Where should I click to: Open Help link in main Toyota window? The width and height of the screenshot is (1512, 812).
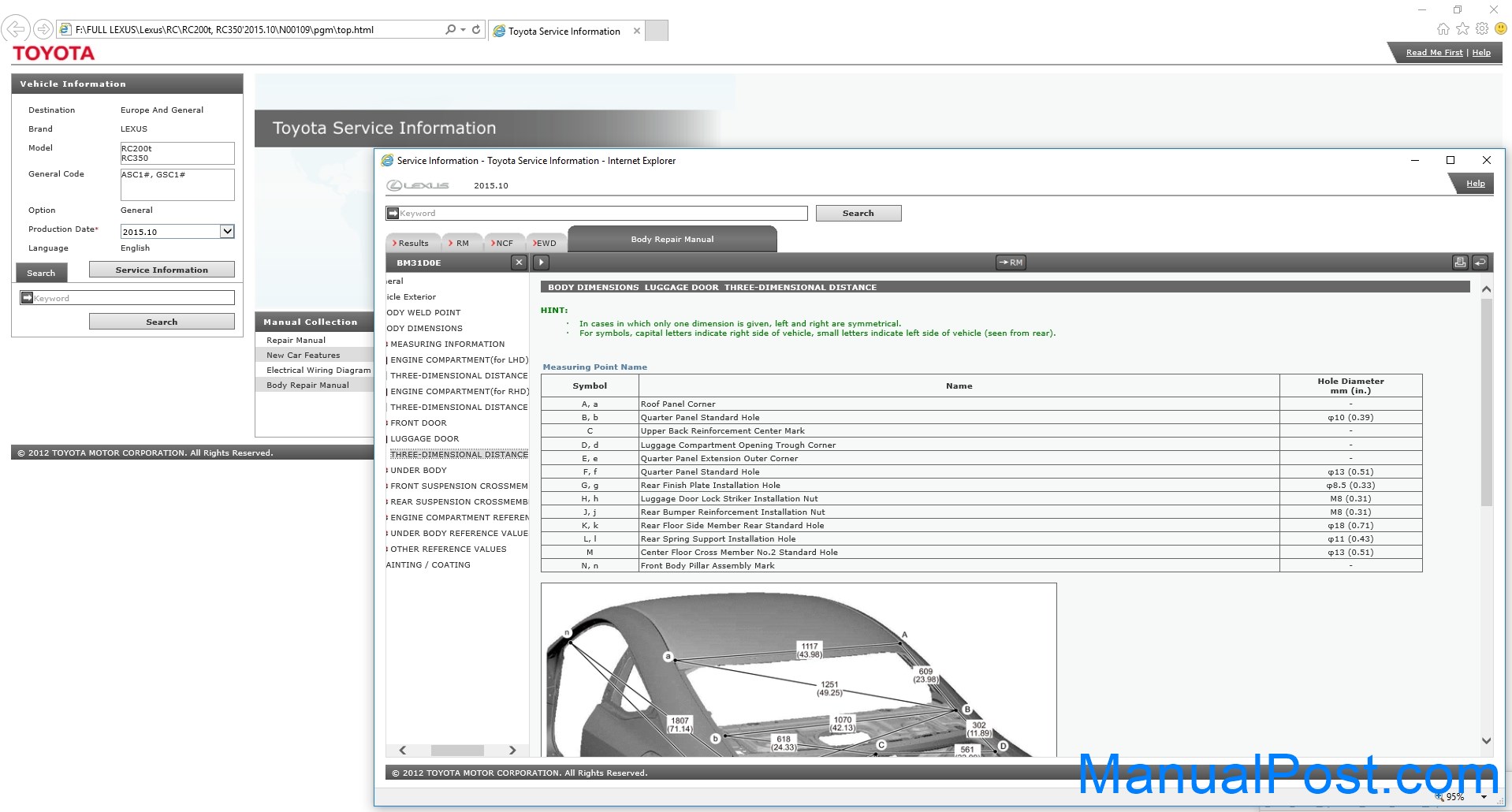point(1481,53)
